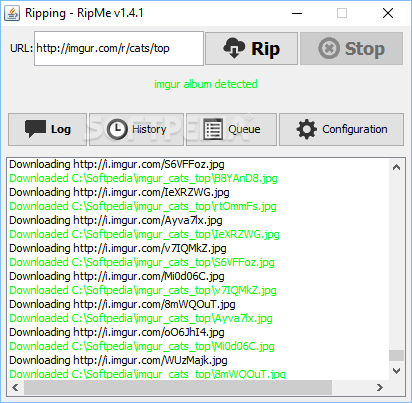This screenshot has height=403, width=412.
Task: Click log line 'Downloaded ...\B8YAnD8.jpg'
Action: 143,178
